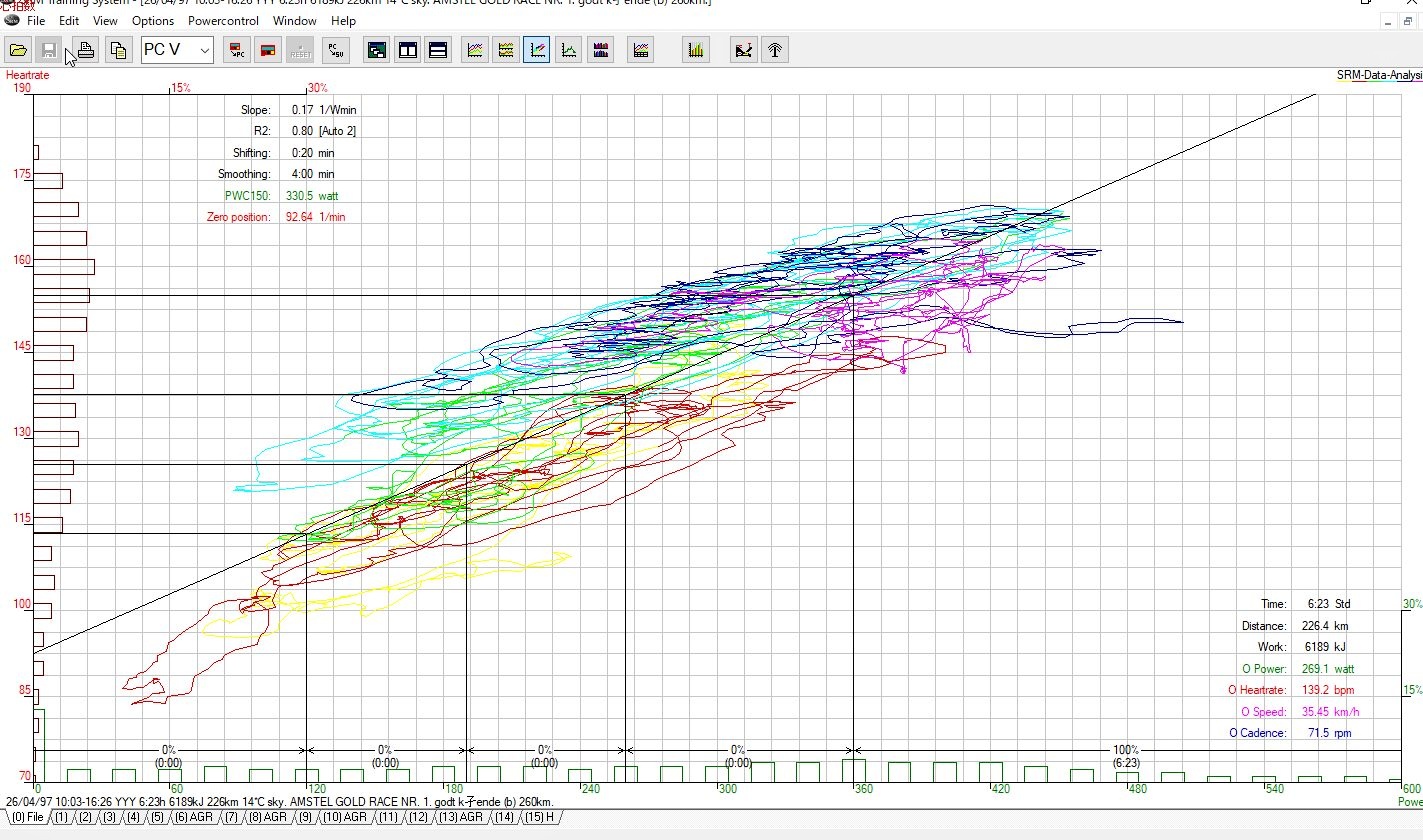Open a file with the folder icon
Image resolution: width=1423 pixels, height=840 pixels.
tap(18, 50)
